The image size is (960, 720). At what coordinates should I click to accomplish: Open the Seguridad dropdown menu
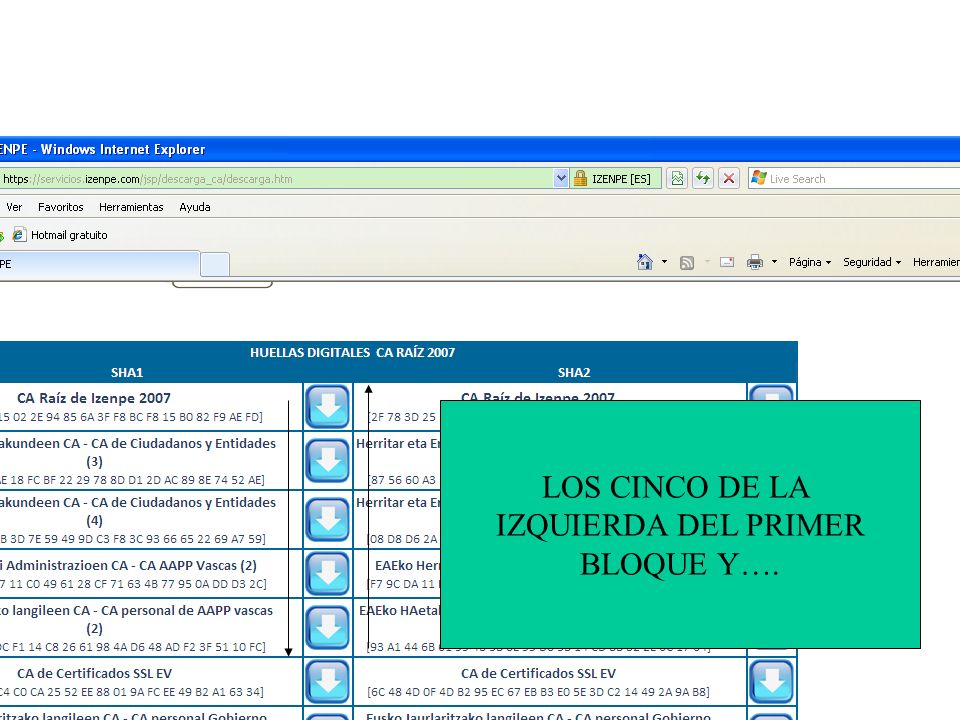tap(872, 262)
